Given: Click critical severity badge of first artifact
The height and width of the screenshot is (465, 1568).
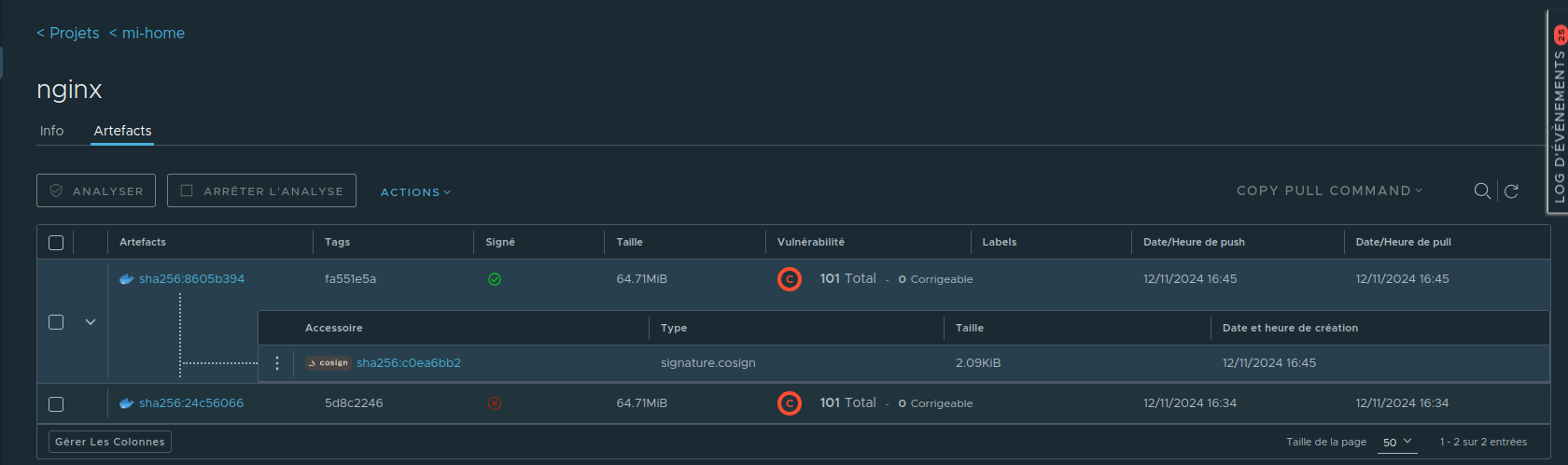Looking at the screenshot, I should (790, 279).
